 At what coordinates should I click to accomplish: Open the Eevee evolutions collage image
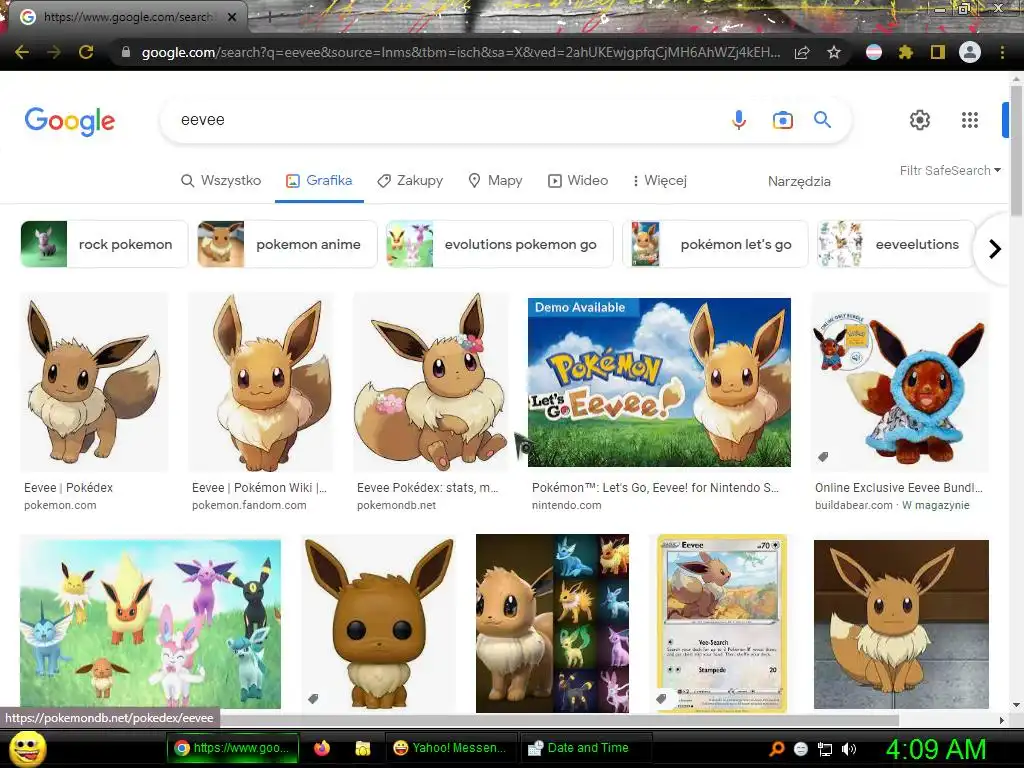pos(552,624)
